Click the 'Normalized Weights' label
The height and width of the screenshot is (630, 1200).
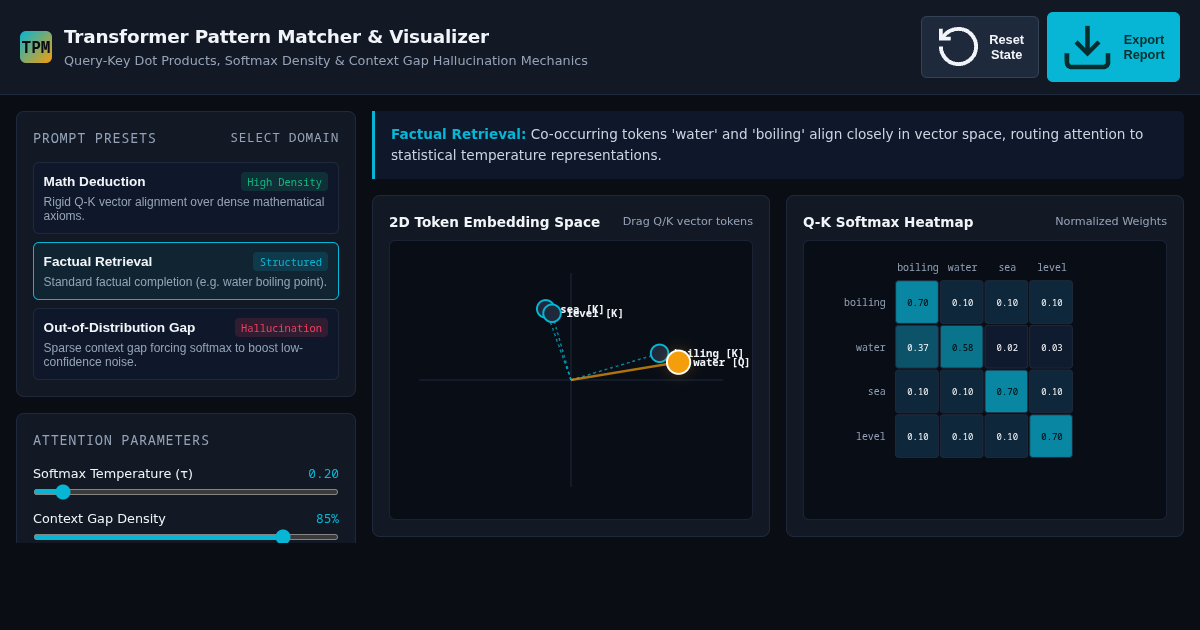[1111, 222]
